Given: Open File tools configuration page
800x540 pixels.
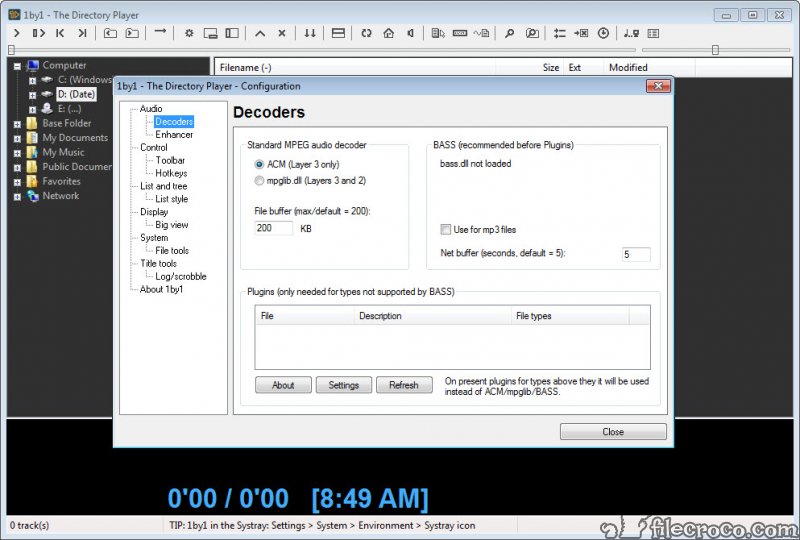Looking at the screenshot, I should [x=172, y=251].
